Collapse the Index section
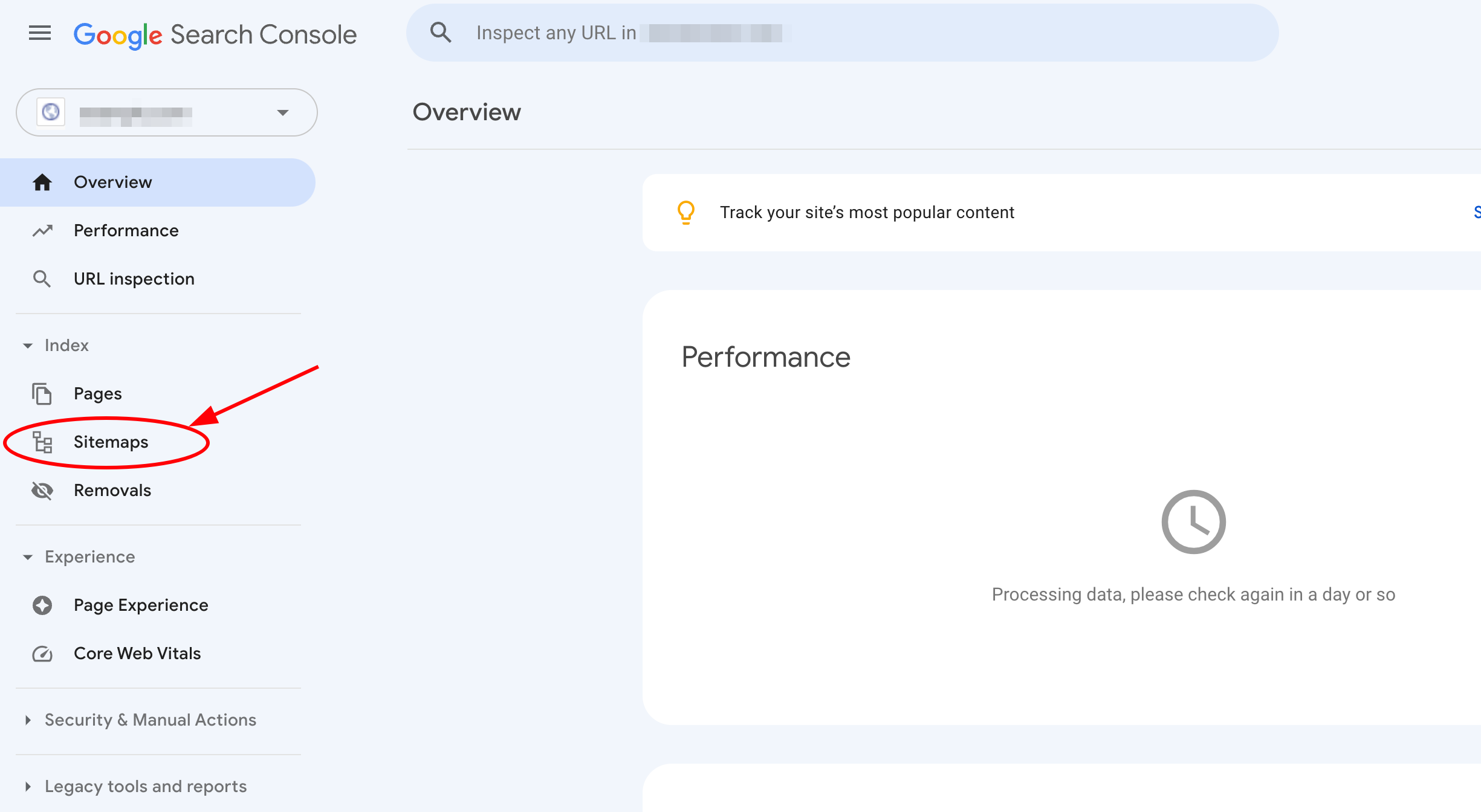This screenshot has height=812, width=1481. (x=28, y=345)
